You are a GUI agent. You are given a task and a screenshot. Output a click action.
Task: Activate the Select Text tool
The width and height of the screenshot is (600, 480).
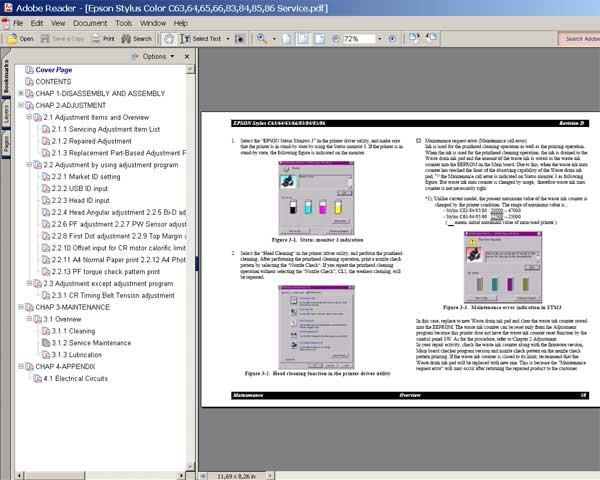pyautogui.click(x=201, y=39)
